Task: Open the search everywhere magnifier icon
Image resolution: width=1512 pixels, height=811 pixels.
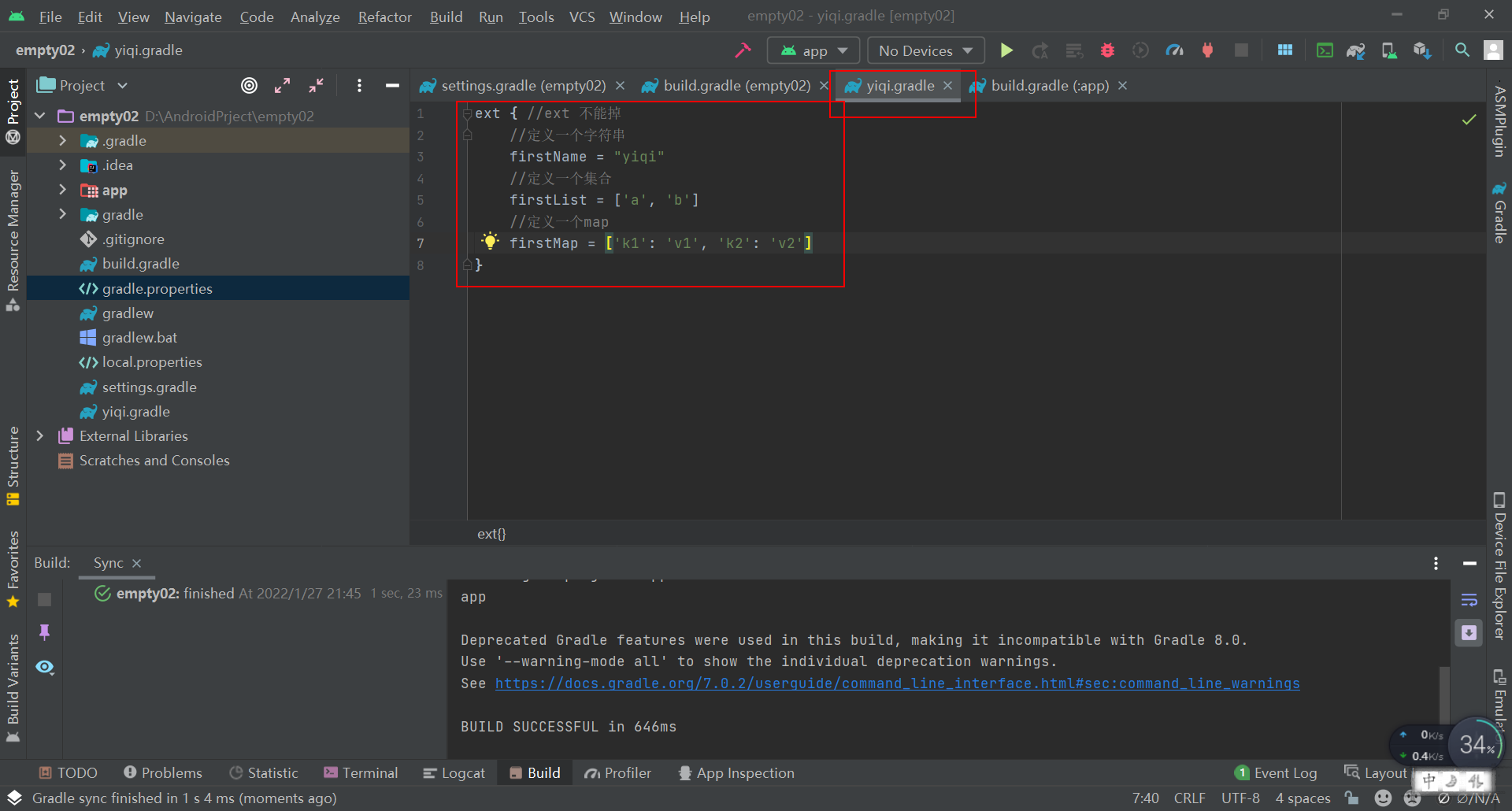Action: [x=1462, y=50]
